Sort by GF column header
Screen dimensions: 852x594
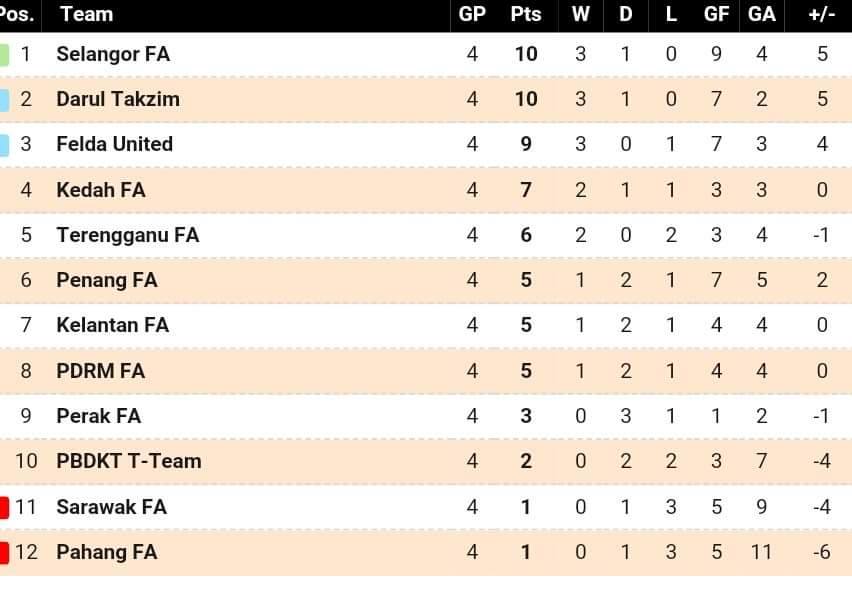coord(716,15)
